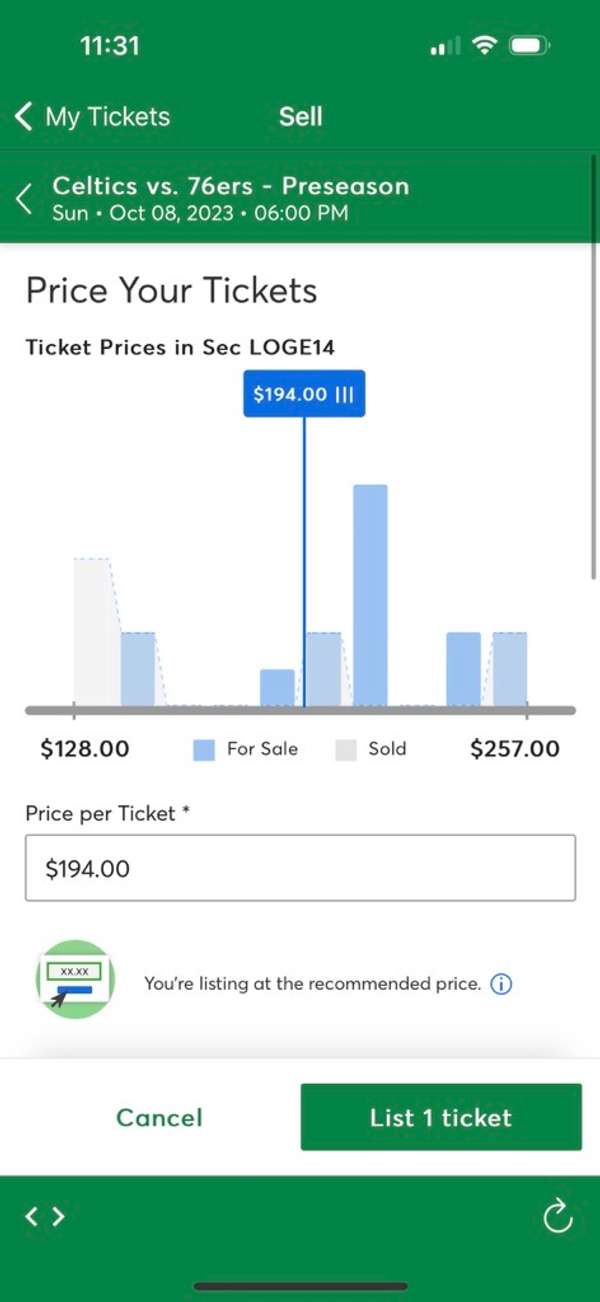
Task: Tap the Price per Ticket input field
Action: [300, 868]
